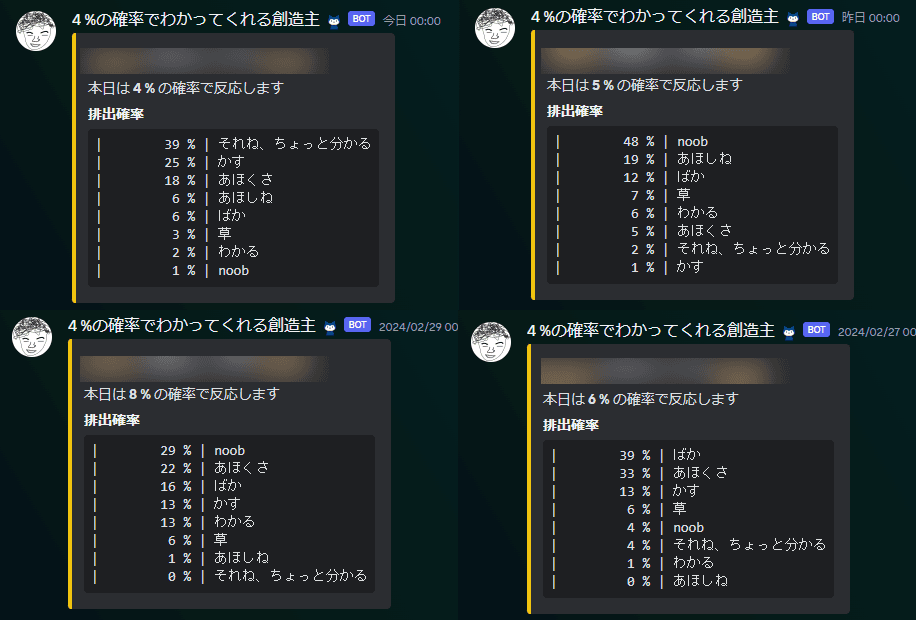Click the BOT badge on the 2024/02/27 message
This screenshot has height=620, width=916.
[816, 330]
